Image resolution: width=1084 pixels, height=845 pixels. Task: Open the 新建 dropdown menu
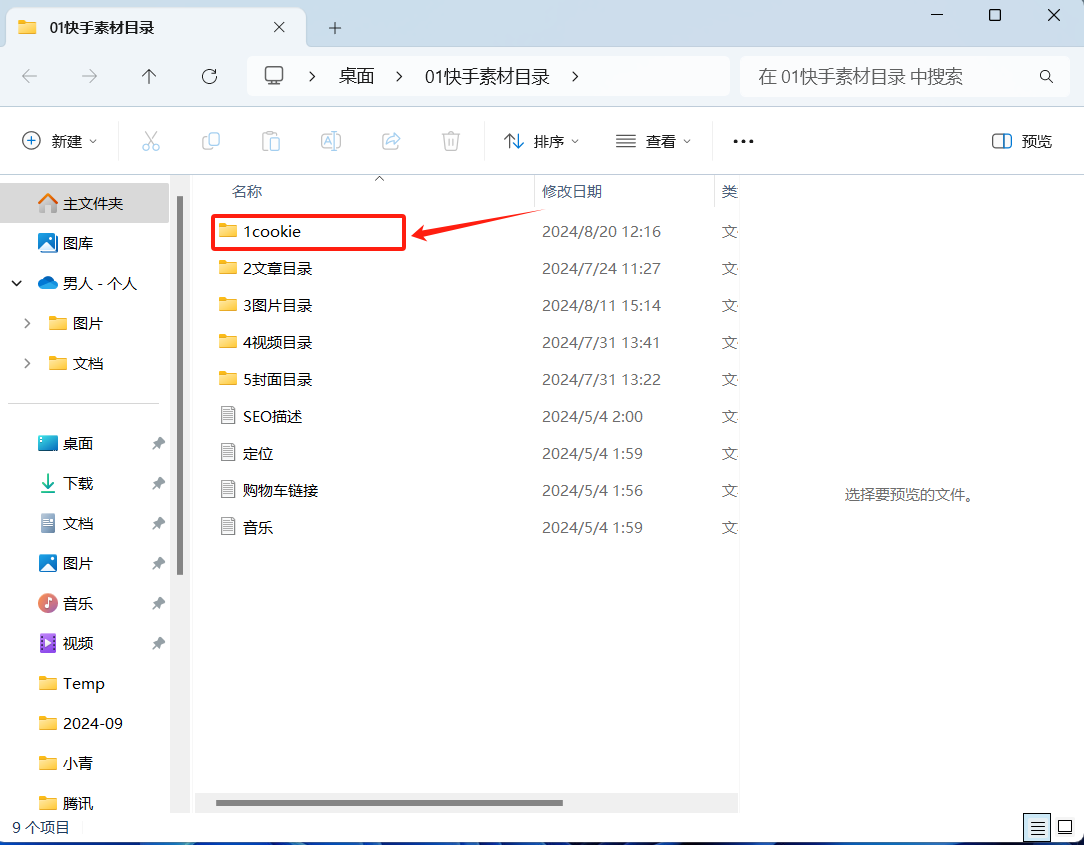60,141
